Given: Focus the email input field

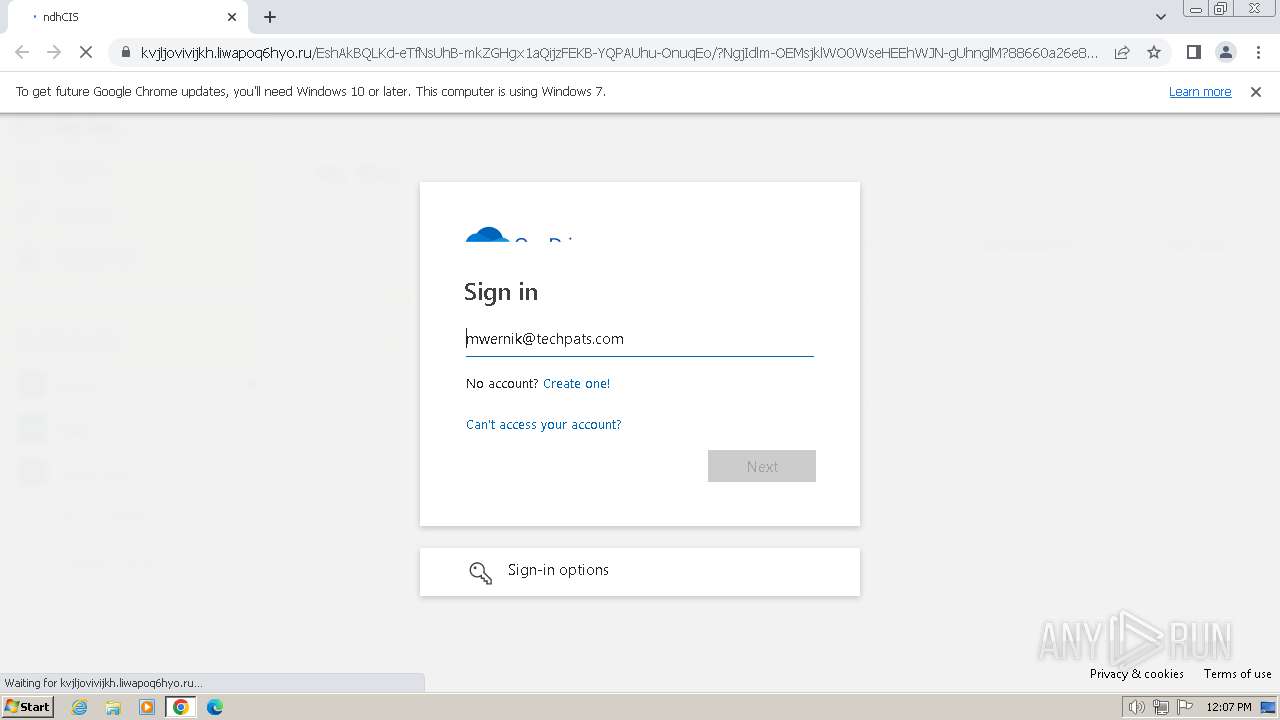Looking at the screenshot, I should (640, 339).
